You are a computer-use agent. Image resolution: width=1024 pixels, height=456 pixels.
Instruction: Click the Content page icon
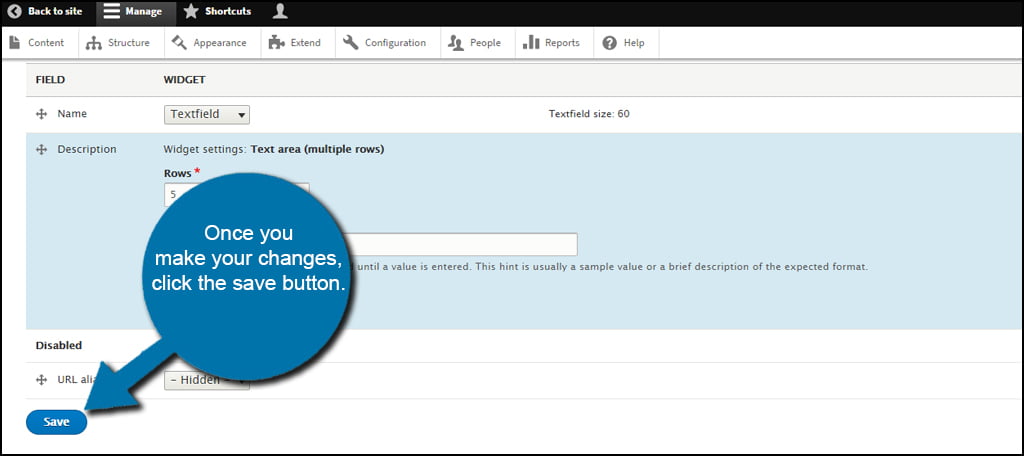point(14,42)
